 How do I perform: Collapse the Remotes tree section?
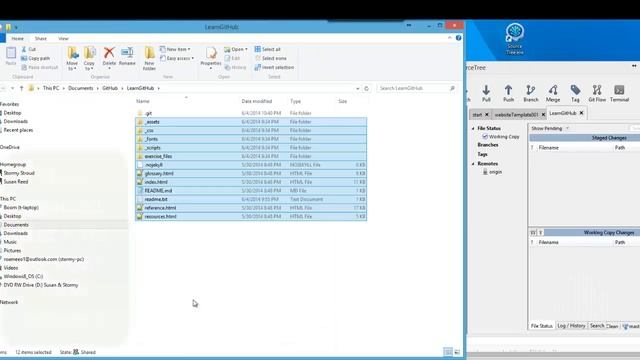pyautogui.click(x=473, y=164)
